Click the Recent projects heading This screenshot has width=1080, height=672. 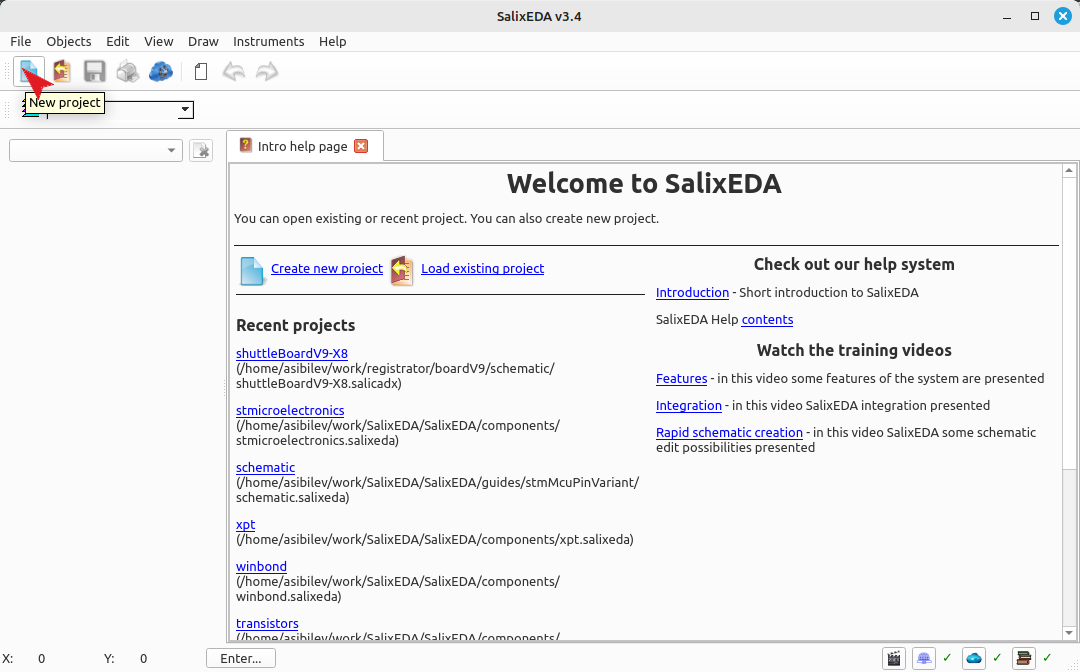tap(295, 325)
